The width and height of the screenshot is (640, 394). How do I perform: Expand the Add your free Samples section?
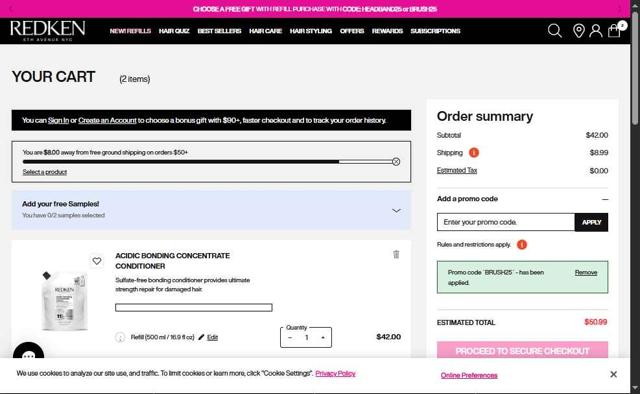[x=396, y=211]
